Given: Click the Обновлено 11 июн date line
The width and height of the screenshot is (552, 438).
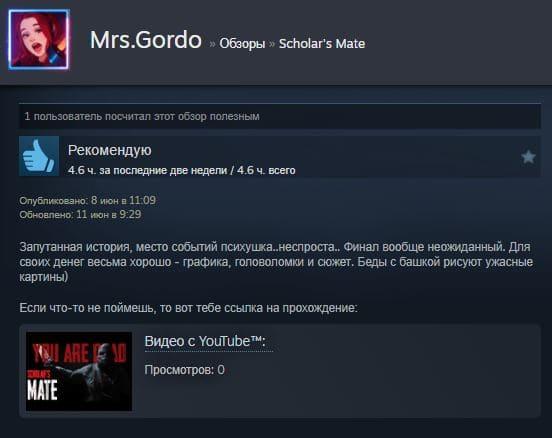Looking at the screenshot, I should pyautogui.click(x=80, y=214).
